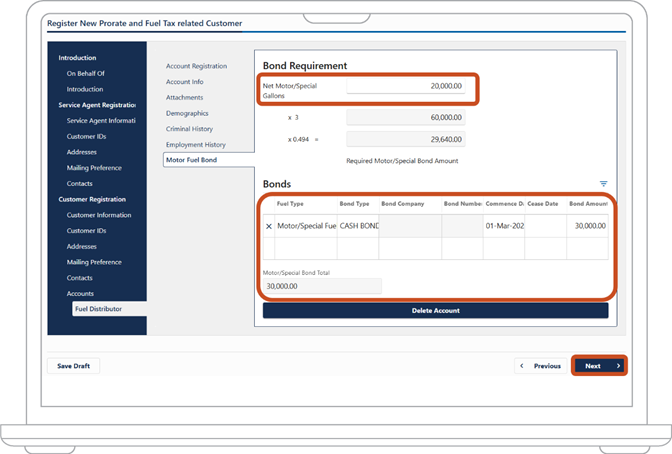The height and width of the screenshot is (454, 672).
Task: Click the 30,000.00 bond amount cell
Action: click(x=587, y=226)
